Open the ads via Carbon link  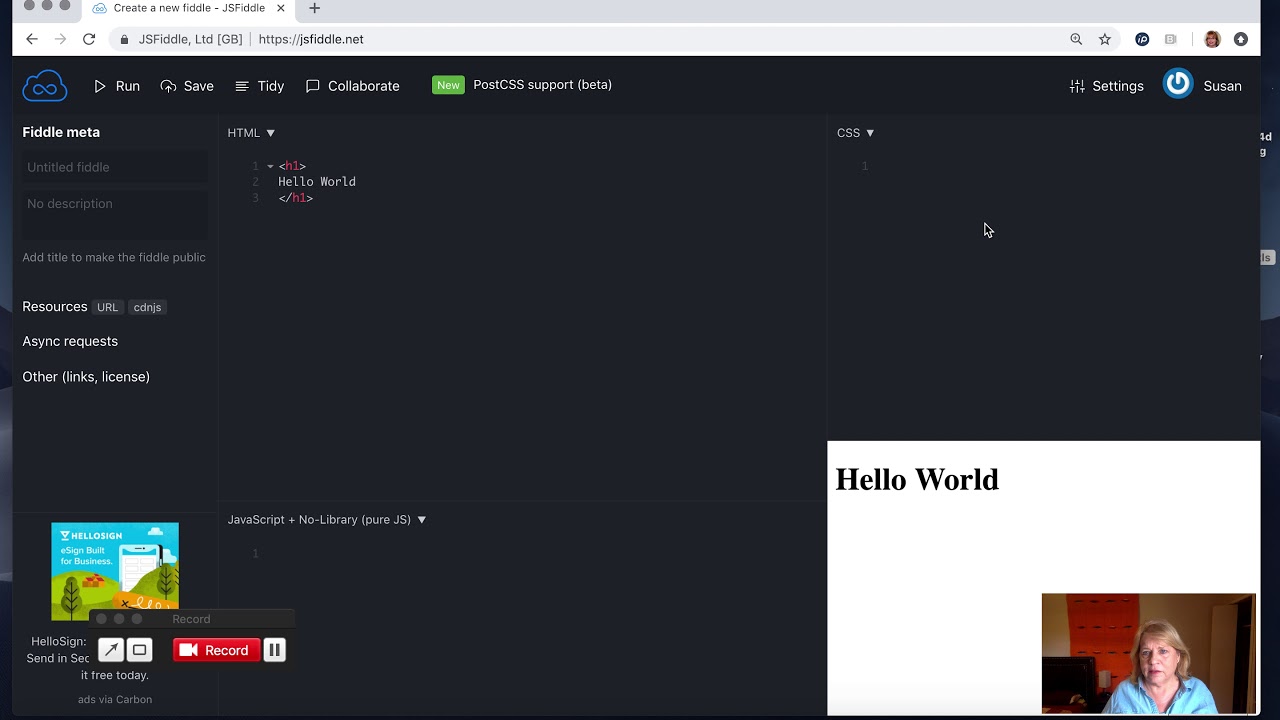click(x=115, y=699)
